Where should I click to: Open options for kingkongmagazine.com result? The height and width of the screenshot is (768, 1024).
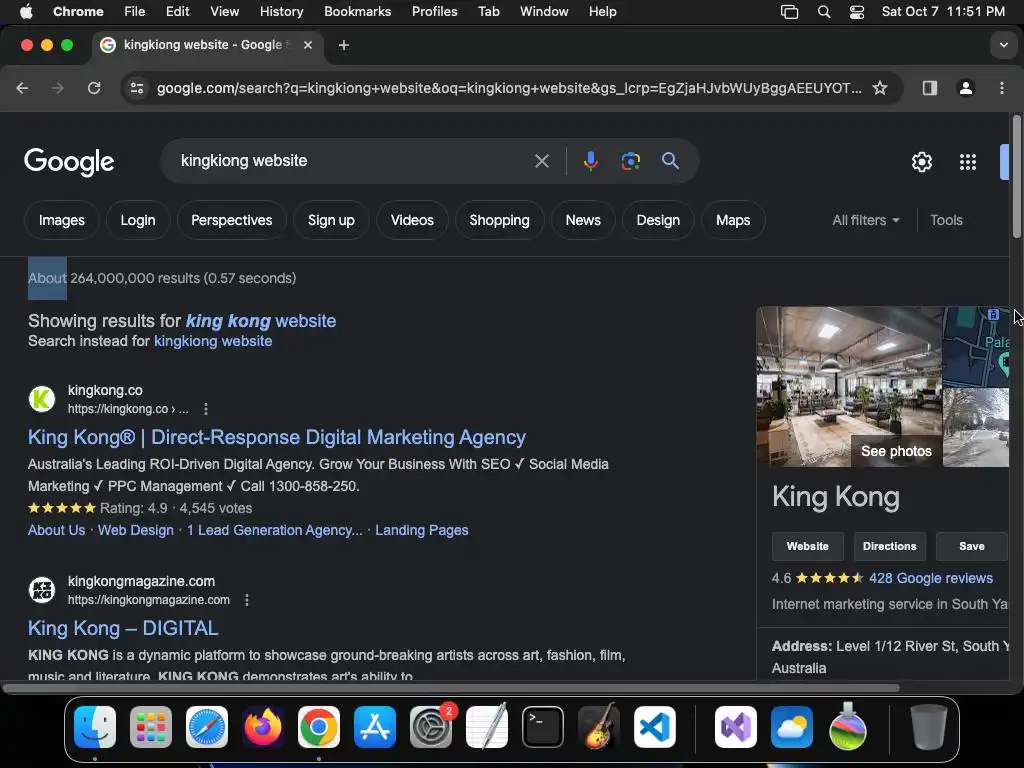pyautogui.click(x=247, y=600)
